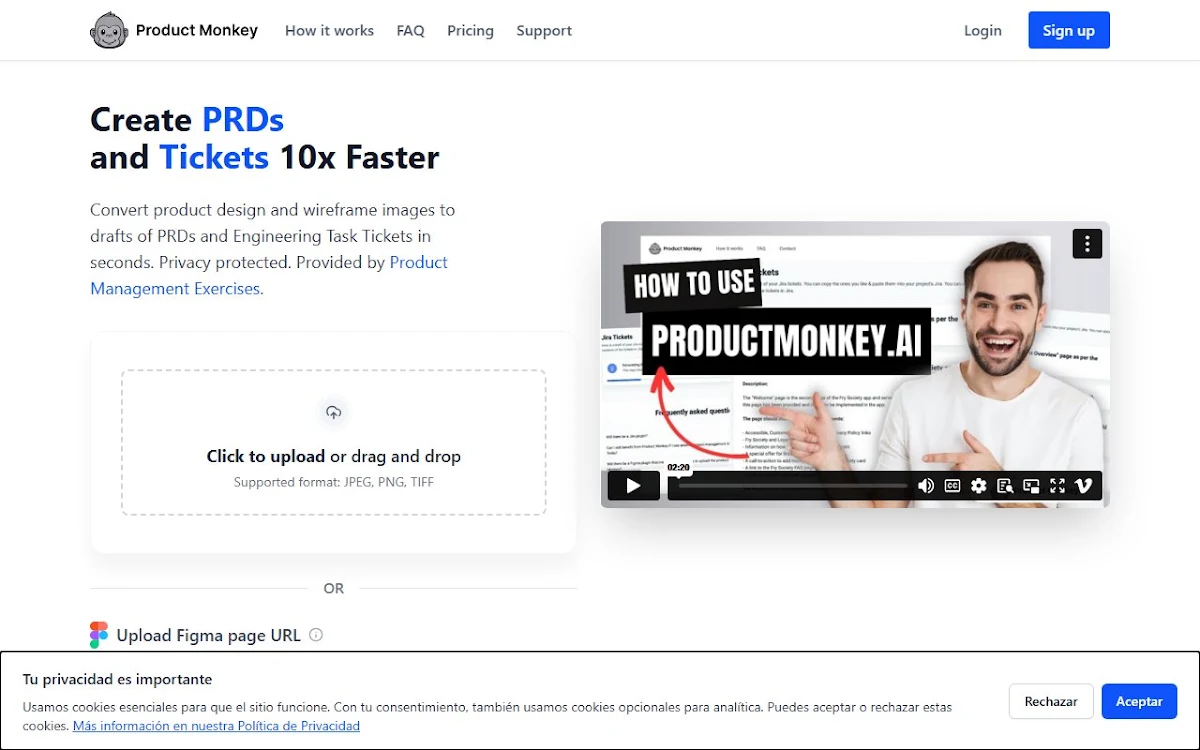Screen dimensions: 1200x750
Task: Open video settings gear
Action: click(978, 486)
